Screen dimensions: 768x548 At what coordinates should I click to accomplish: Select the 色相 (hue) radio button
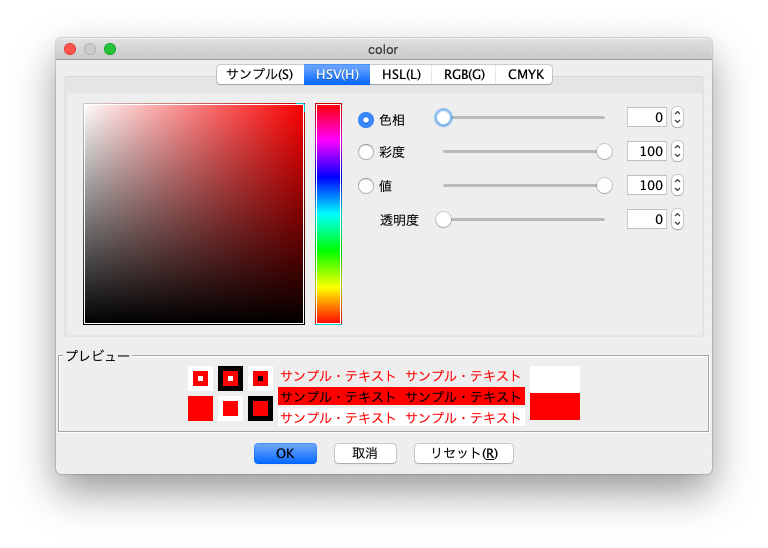[366, 120]
